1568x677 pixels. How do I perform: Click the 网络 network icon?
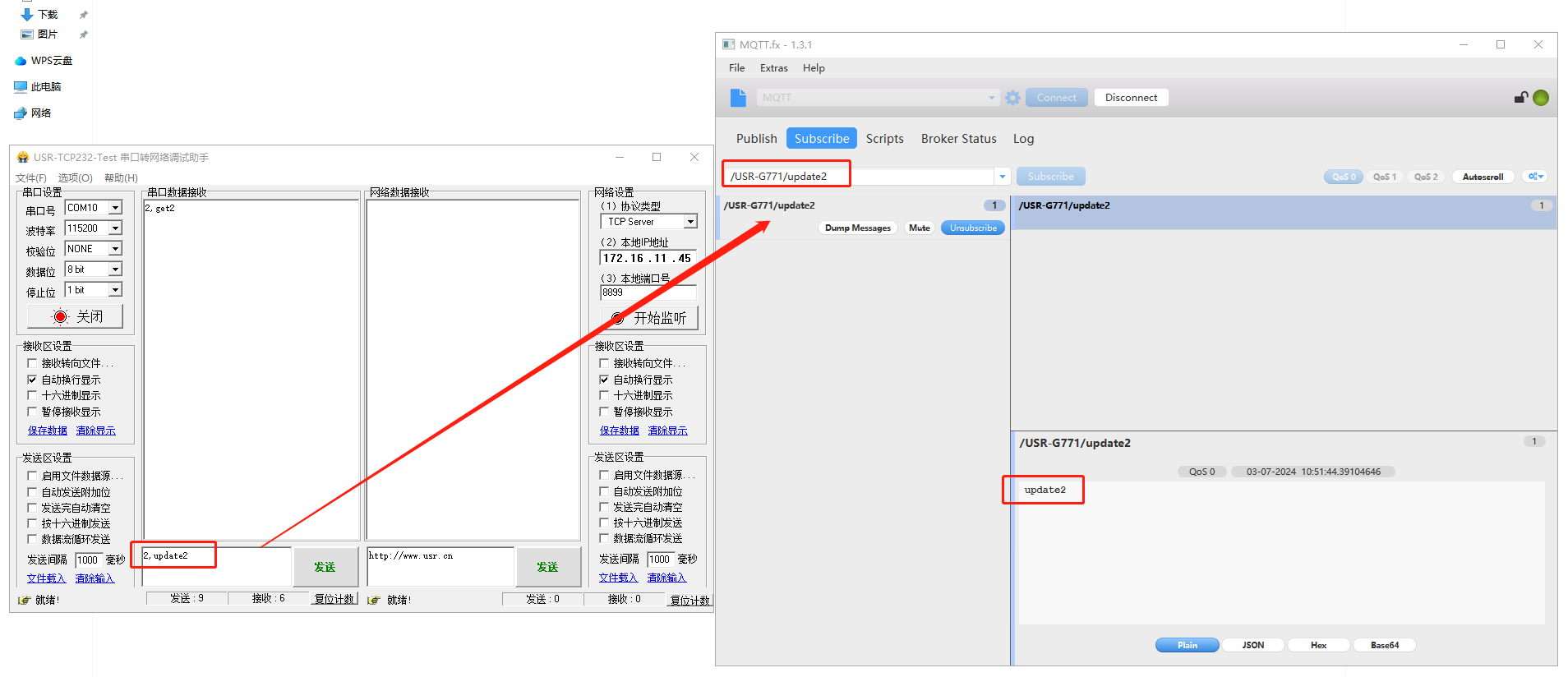point(21,113)
